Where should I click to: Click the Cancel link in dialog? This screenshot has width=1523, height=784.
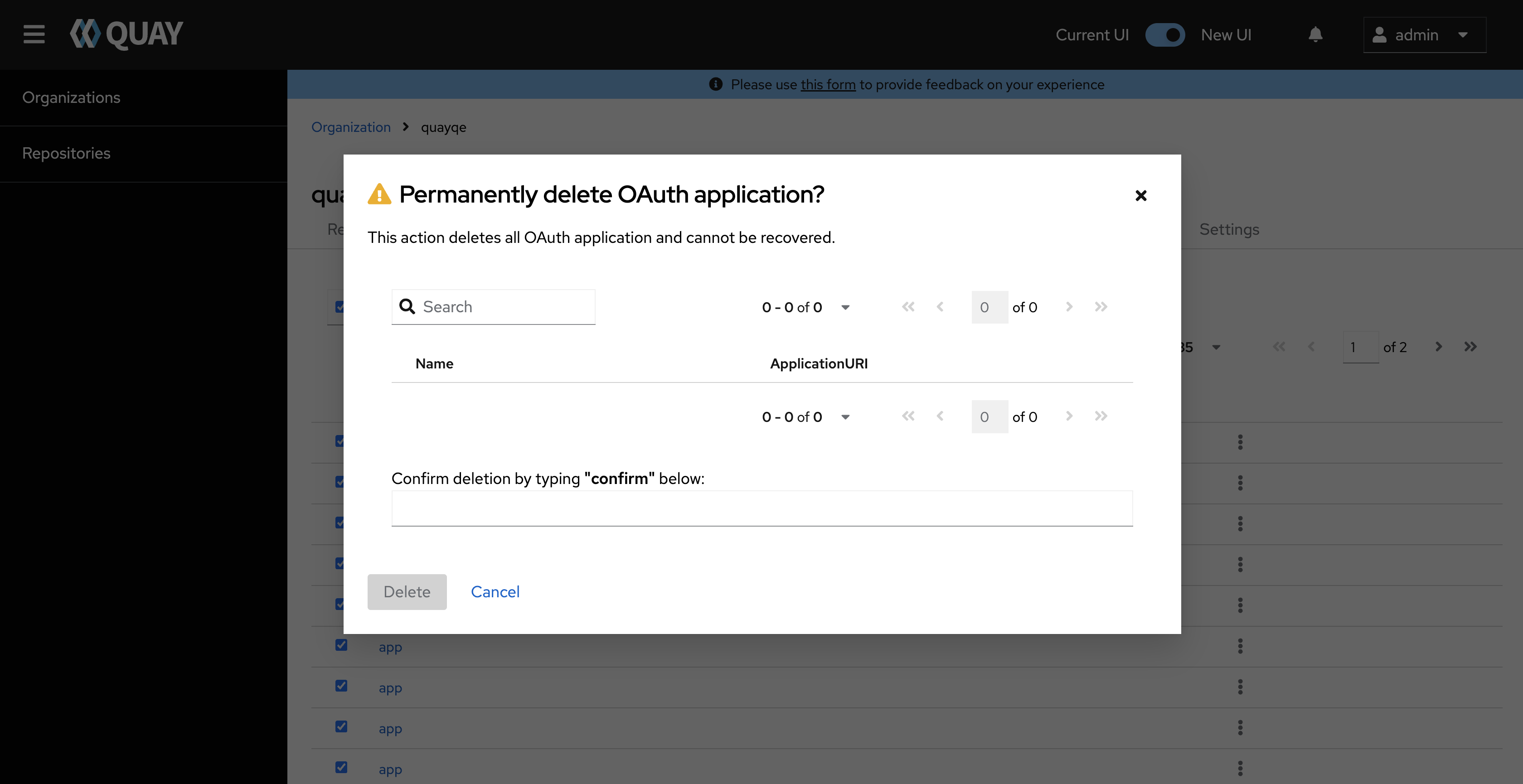495,592
